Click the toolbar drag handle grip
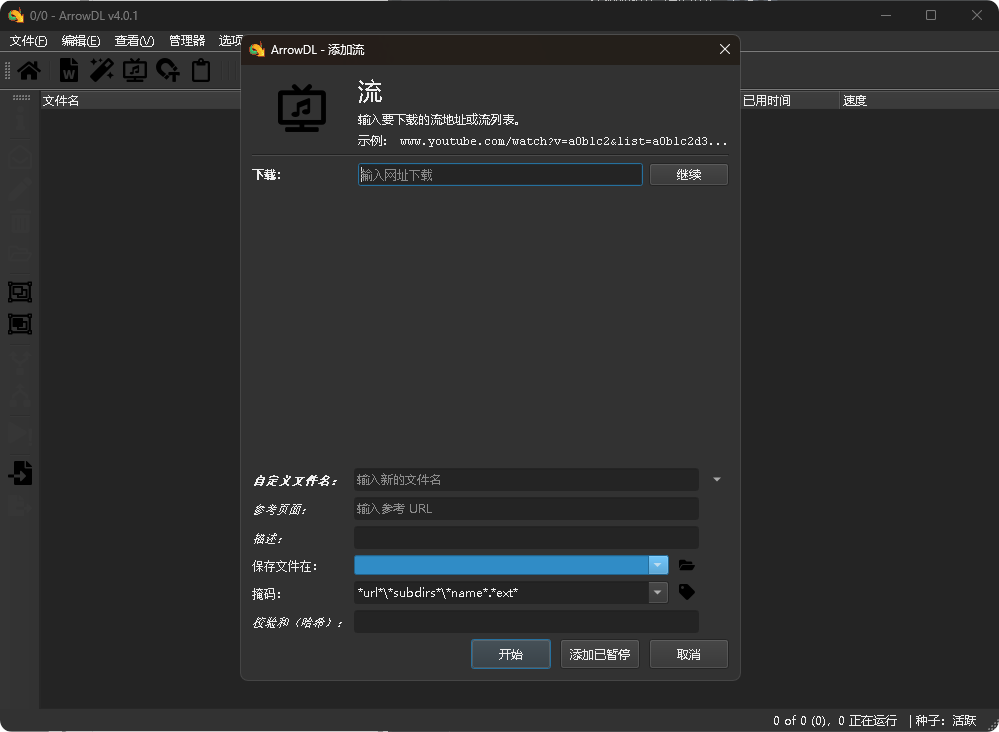Viewport: 999px width, 732px height. click(8, 70)
